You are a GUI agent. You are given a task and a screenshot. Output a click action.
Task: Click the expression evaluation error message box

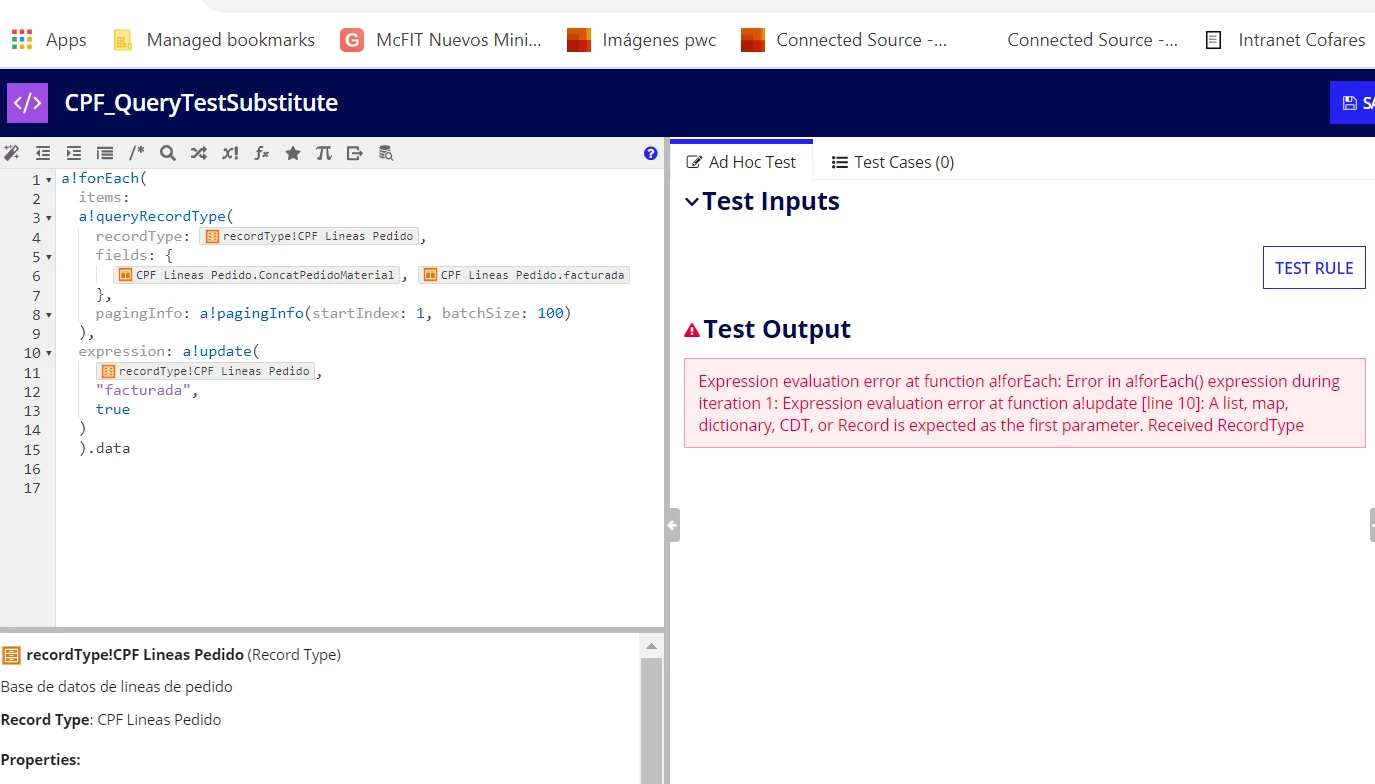click(1025, 403)
